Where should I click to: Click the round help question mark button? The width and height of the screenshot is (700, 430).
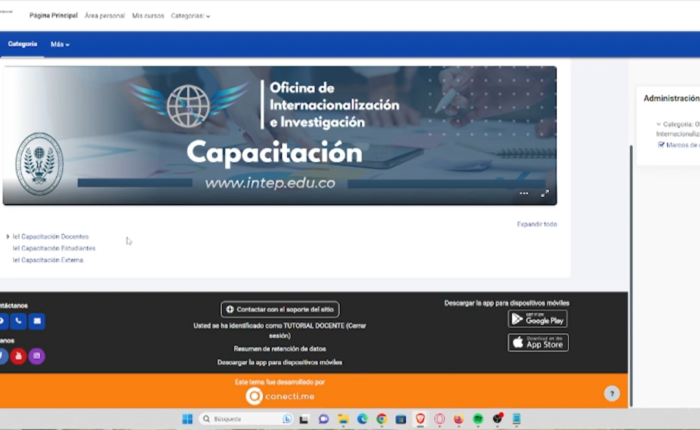612,394
